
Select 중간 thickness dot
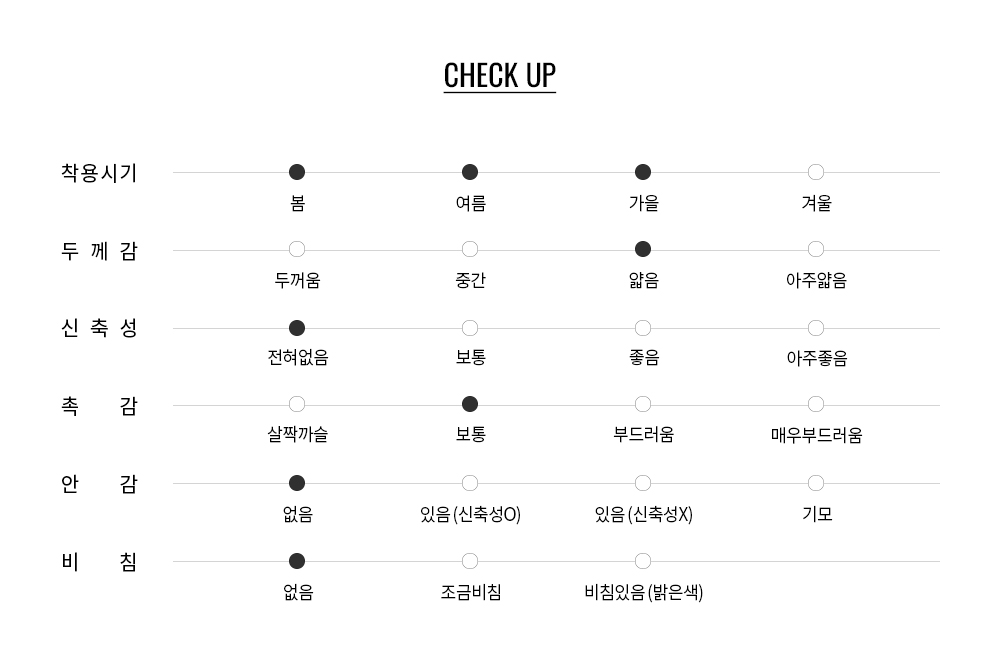(x=470, y=249)
